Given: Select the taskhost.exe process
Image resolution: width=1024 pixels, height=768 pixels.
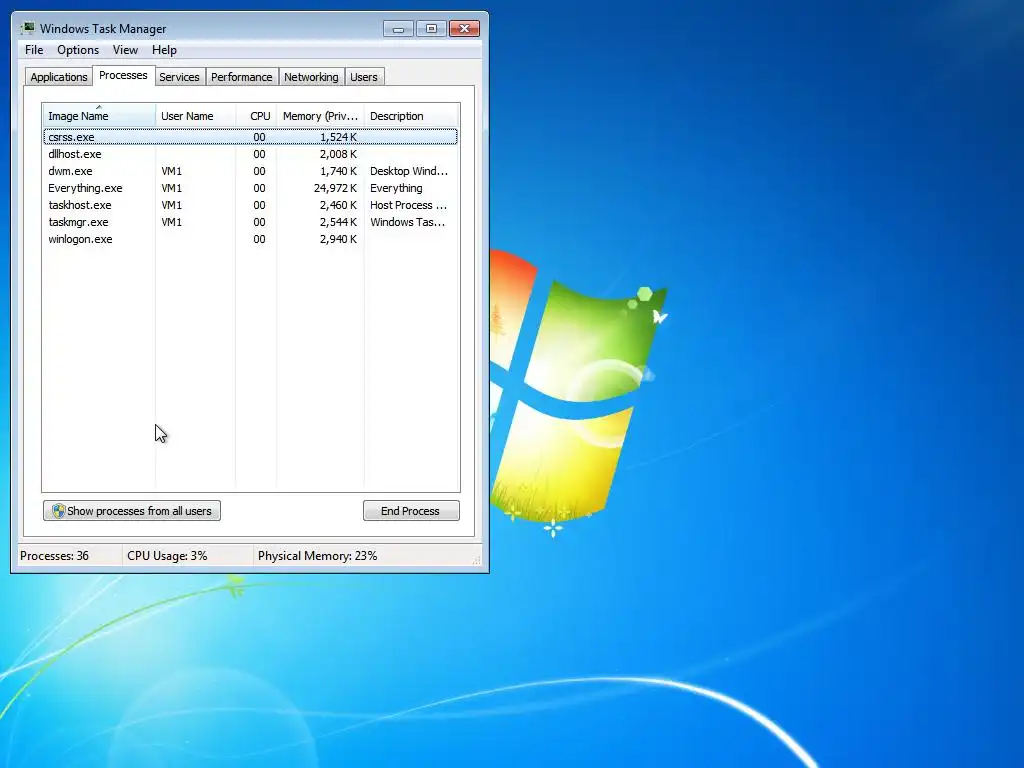Looking at the screenshot, I should tap(250, 205).
